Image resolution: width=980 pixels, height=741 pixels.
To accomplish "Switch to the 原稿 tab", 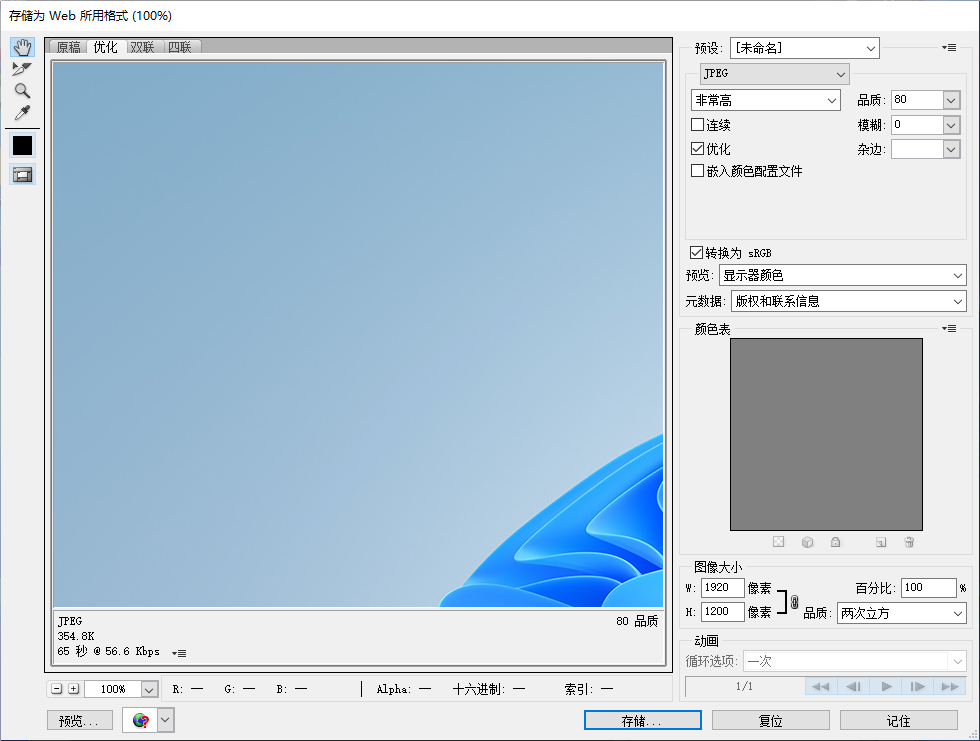I will click(68, 46).
